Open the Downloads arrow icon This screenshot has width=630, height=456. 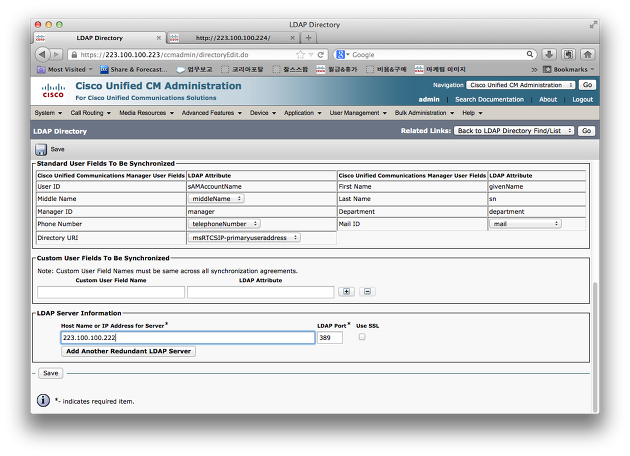[x=549, y=54]
